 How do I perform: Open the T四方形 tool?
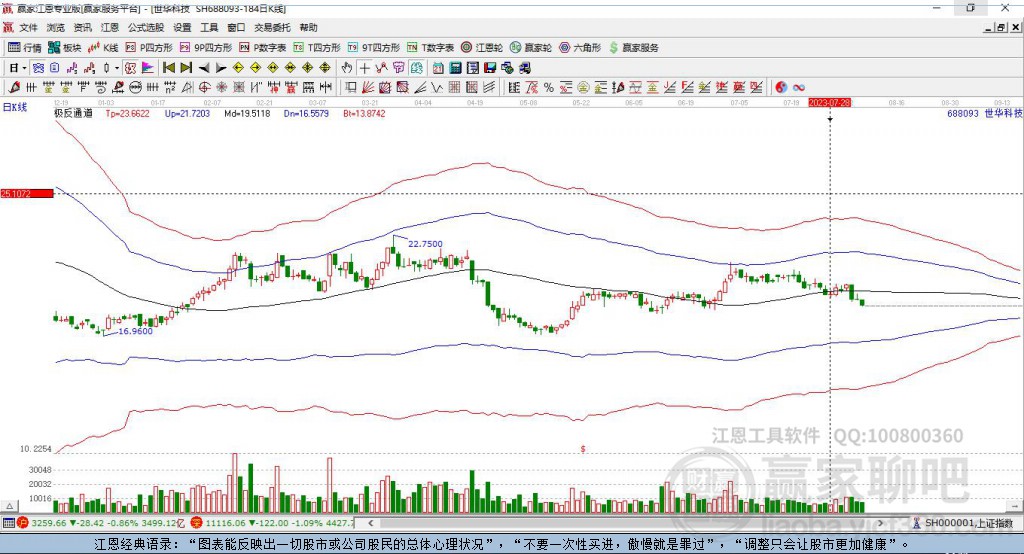[317, 48]
